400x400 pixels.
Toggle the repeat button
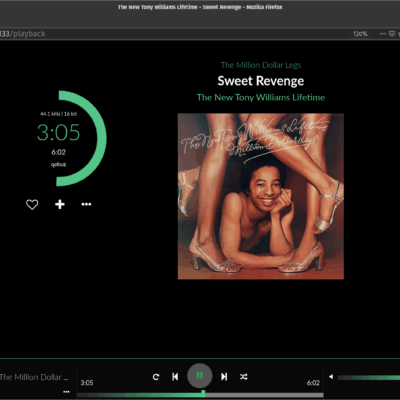(156, 377)
